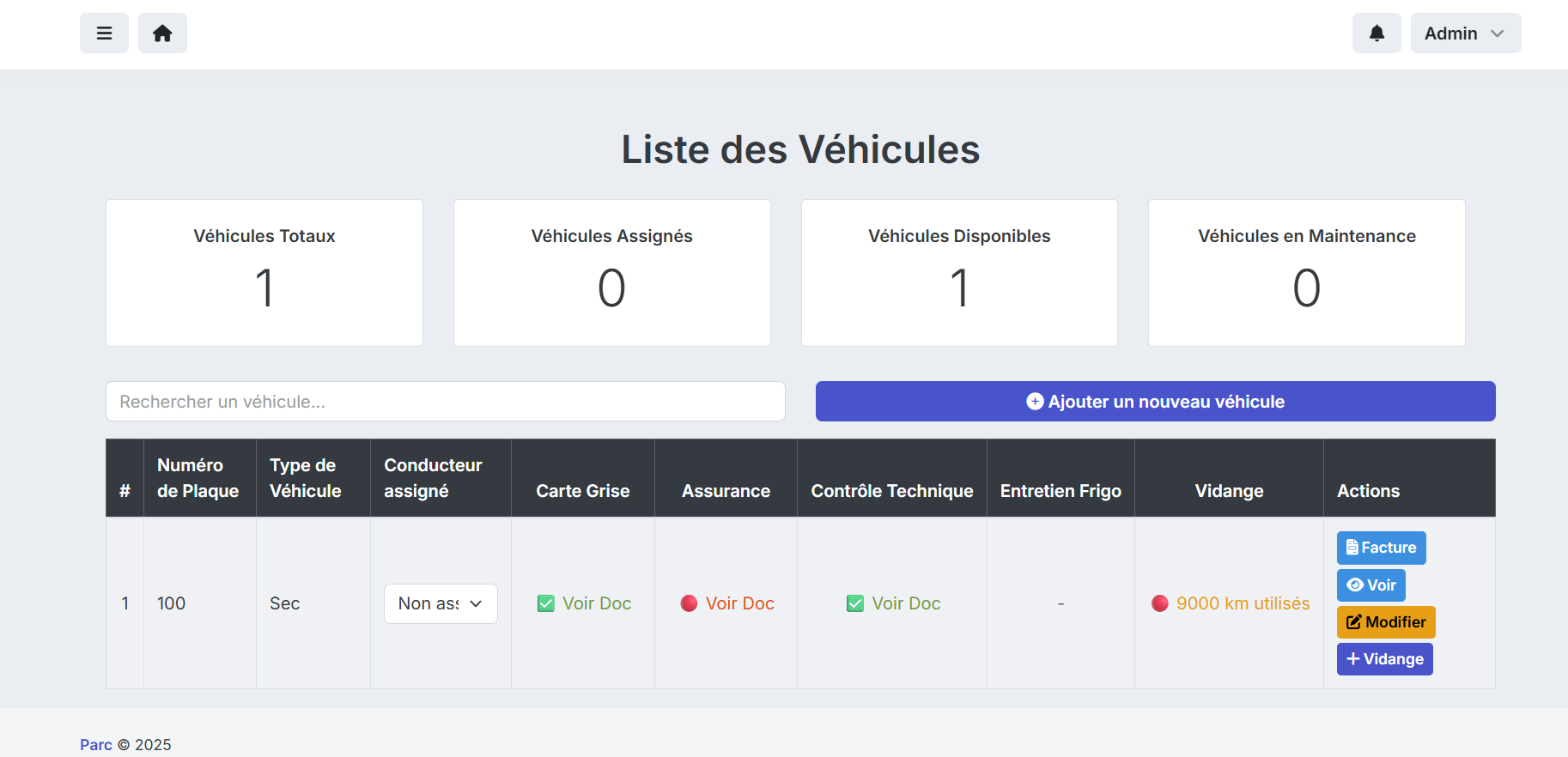Open the hamburger sidebar menu
1568x757 pixels.
104,33
